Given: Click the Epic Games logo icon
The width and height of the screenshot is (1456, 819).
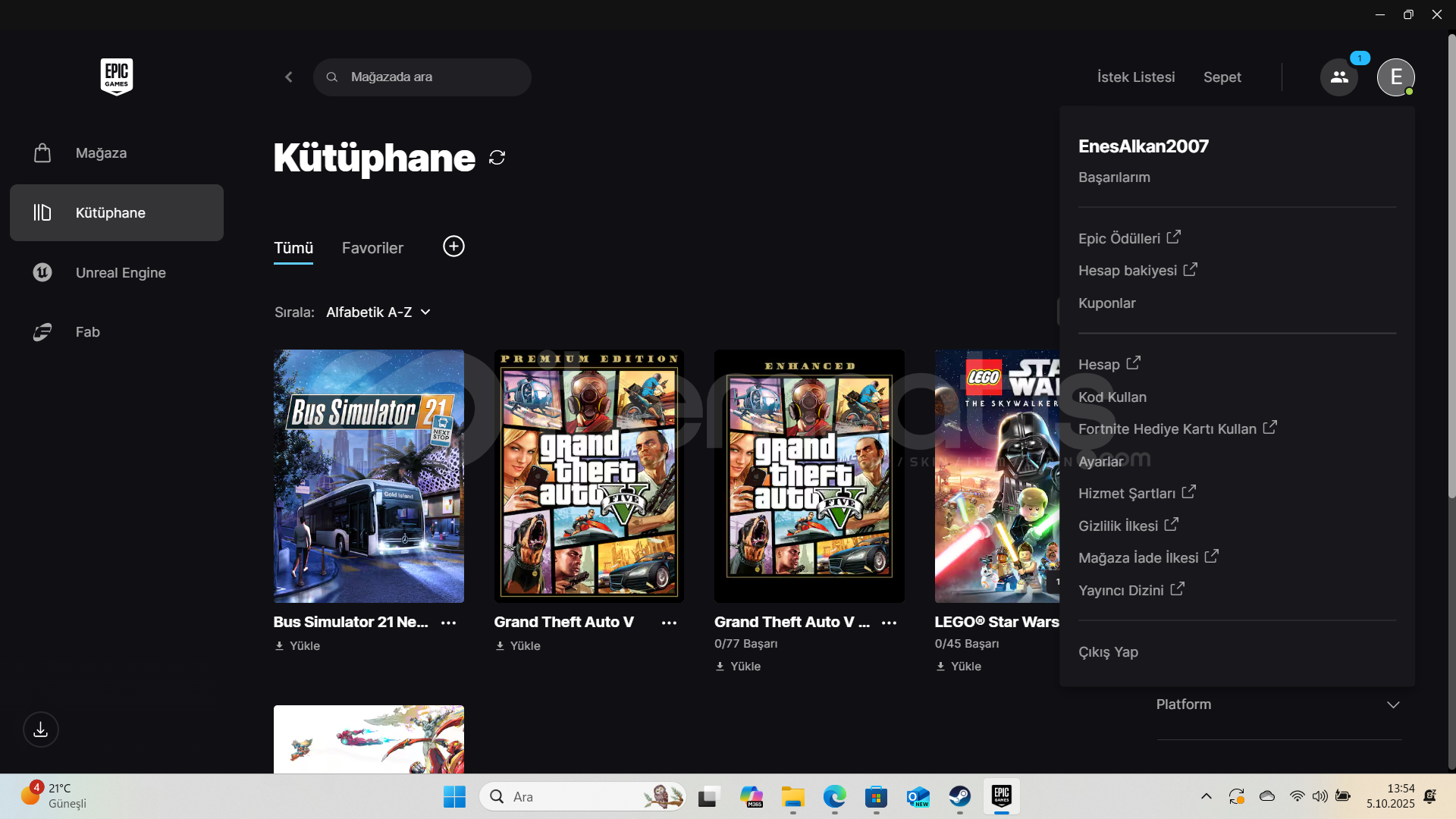Looking at the screenshot, I should pos(116,77).
